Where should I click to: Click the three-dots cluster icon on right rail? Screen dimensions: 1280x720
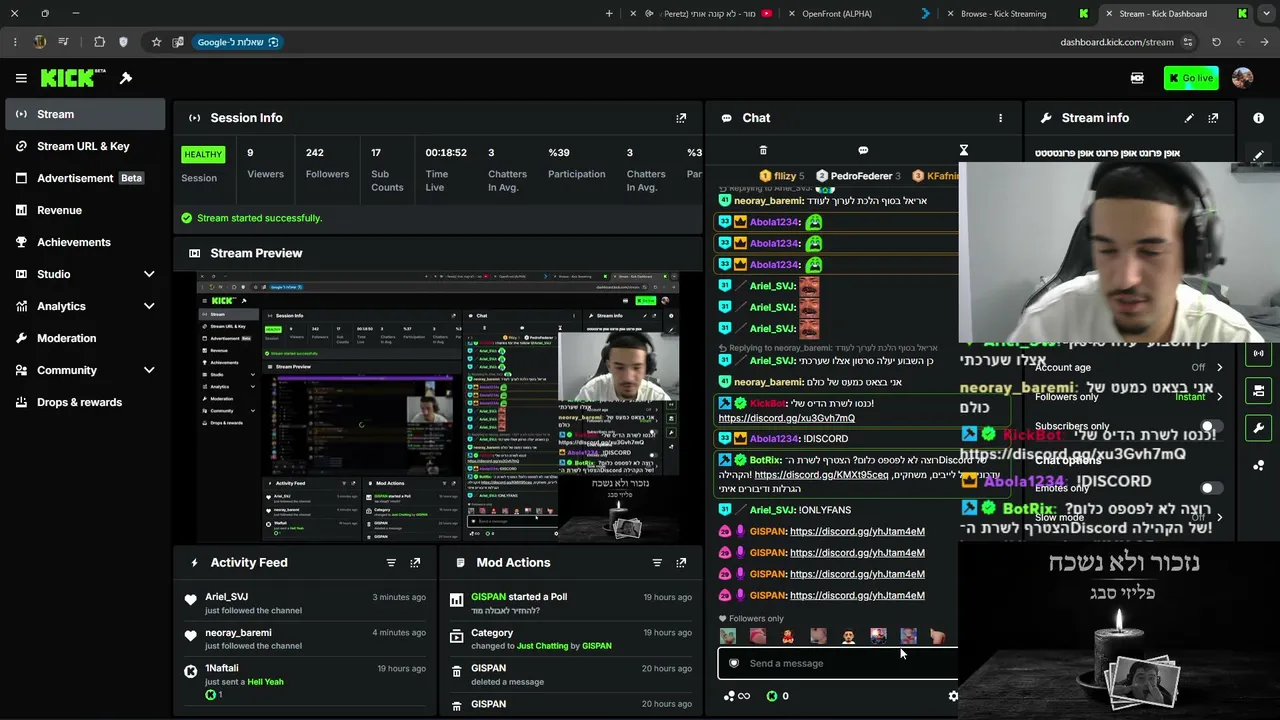(1258, 465)
